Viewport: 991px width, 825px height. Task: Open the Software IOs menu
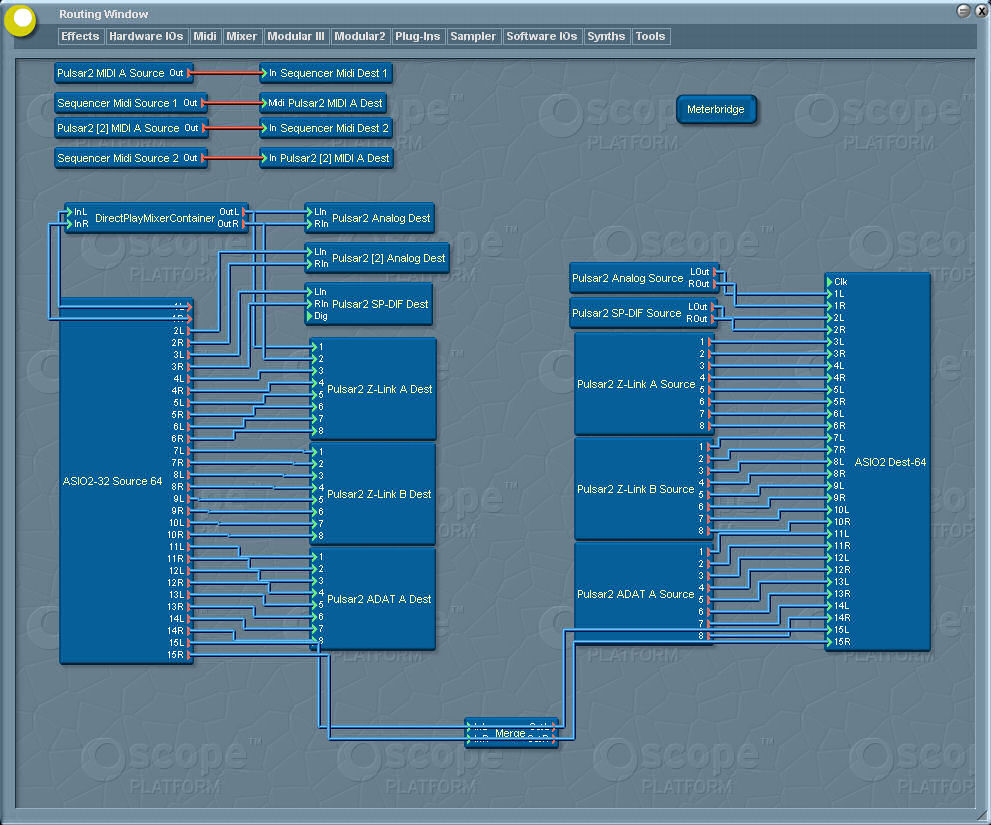point(541,36)
